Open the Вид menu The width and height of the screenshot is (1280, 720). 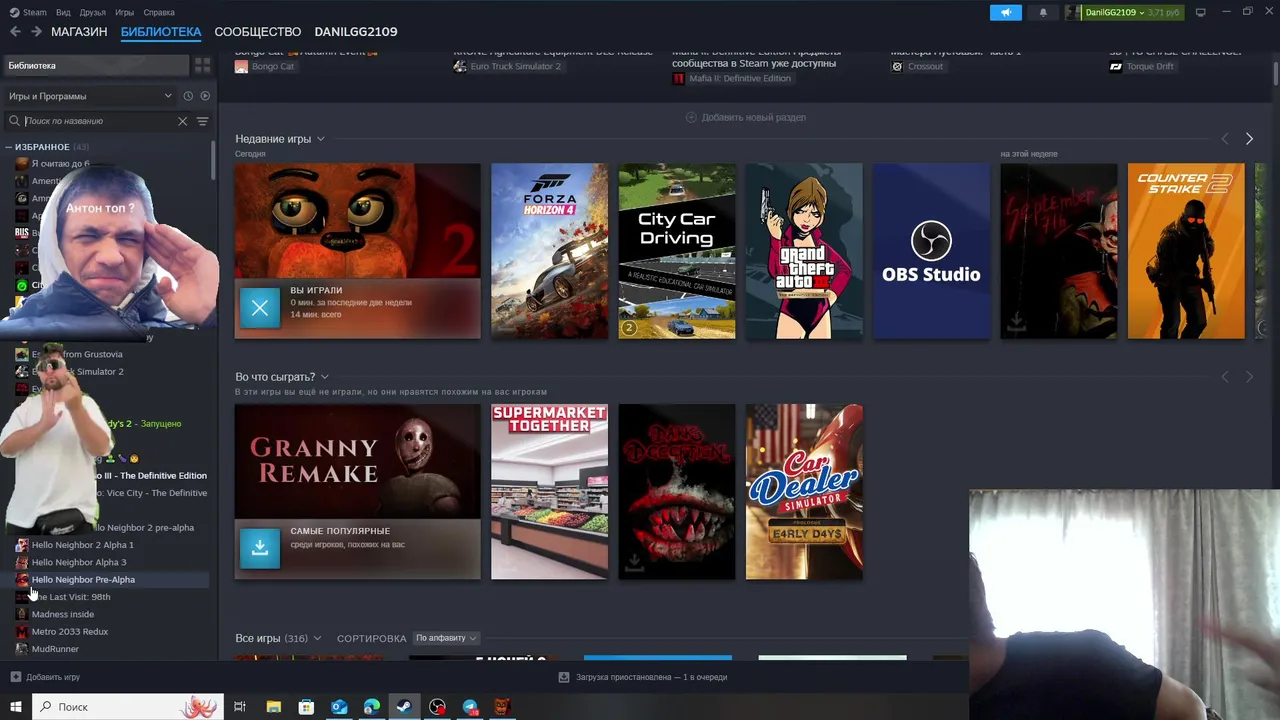63,12
